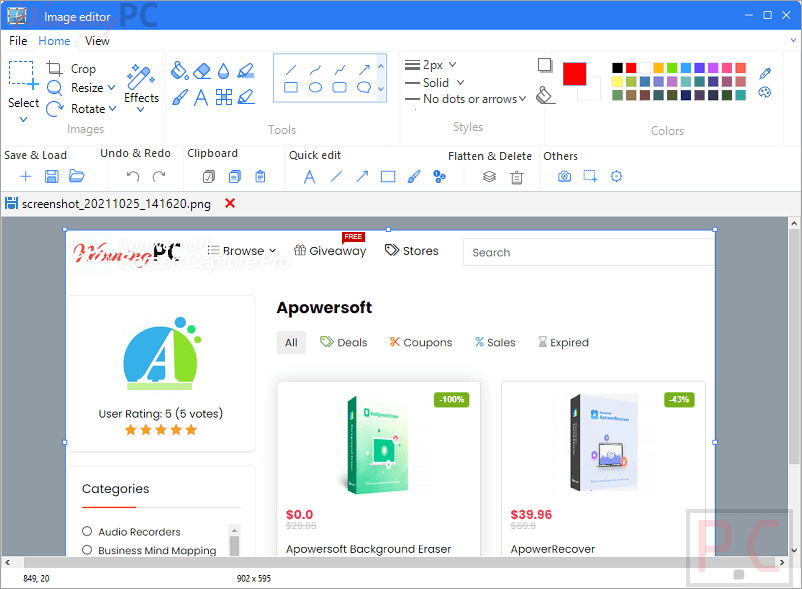This screenshot has height=589, width=802.
Task: Click the new image plus icon
Action: 26,176
